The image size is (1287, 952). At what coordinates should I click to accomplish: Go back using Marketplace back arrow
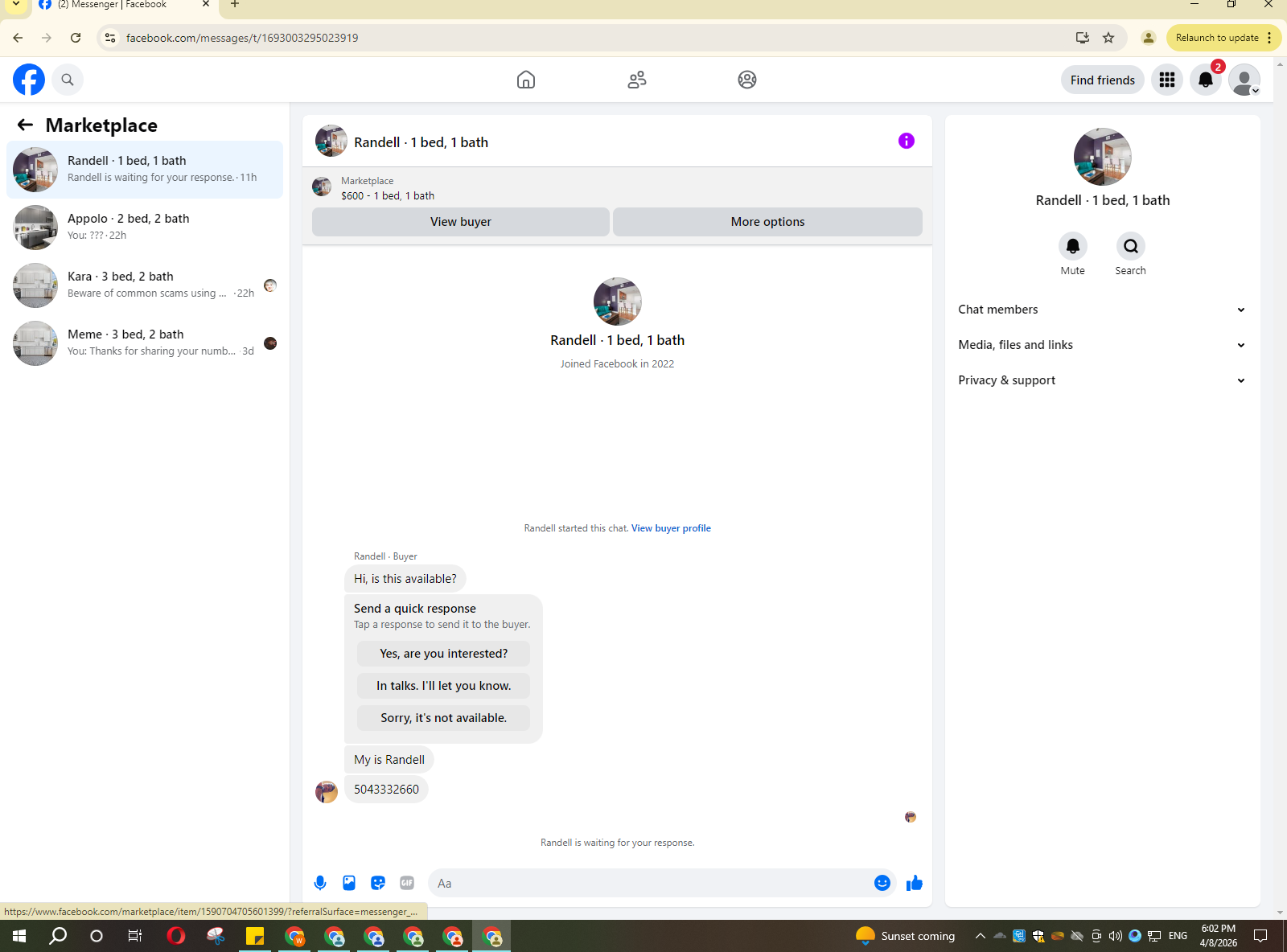pyautogui.click(x=25, y=125)
